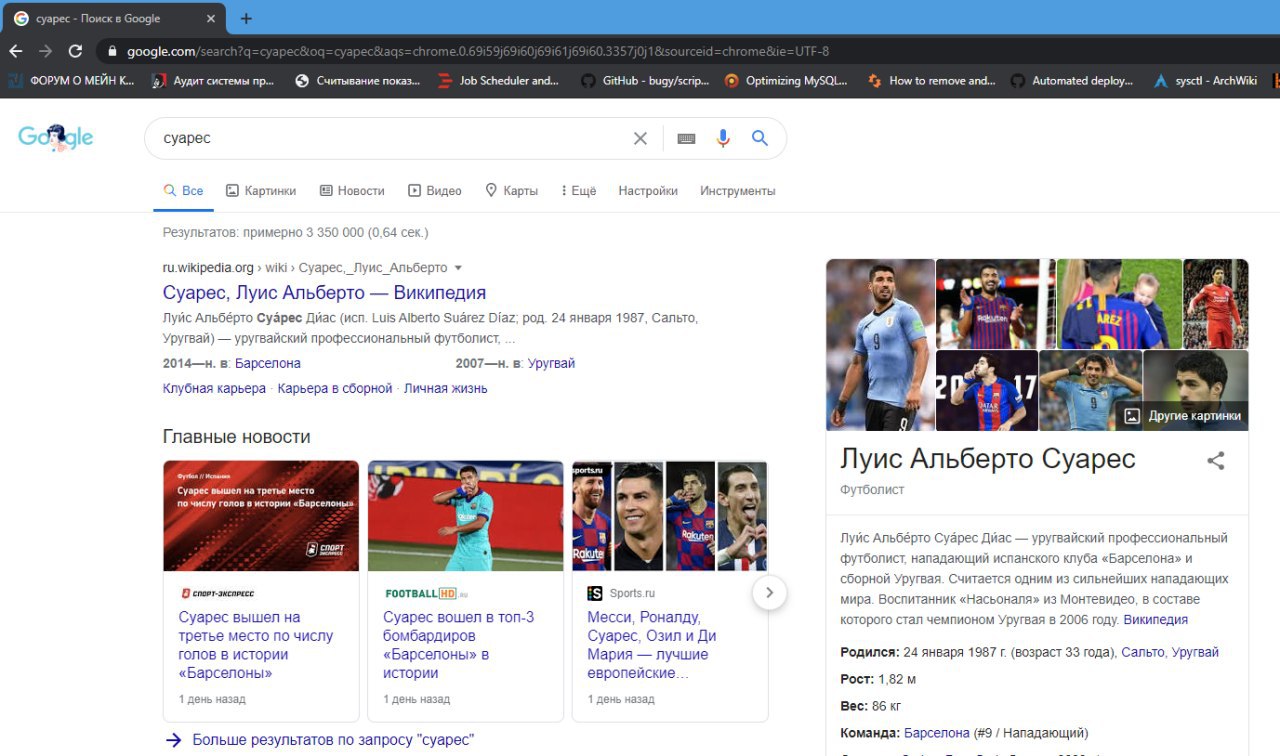Image resolution: width=1280 pixels, height=756 pixels.
Task: Open Википедия link in knowledge panel
Action: [1155, 620]
